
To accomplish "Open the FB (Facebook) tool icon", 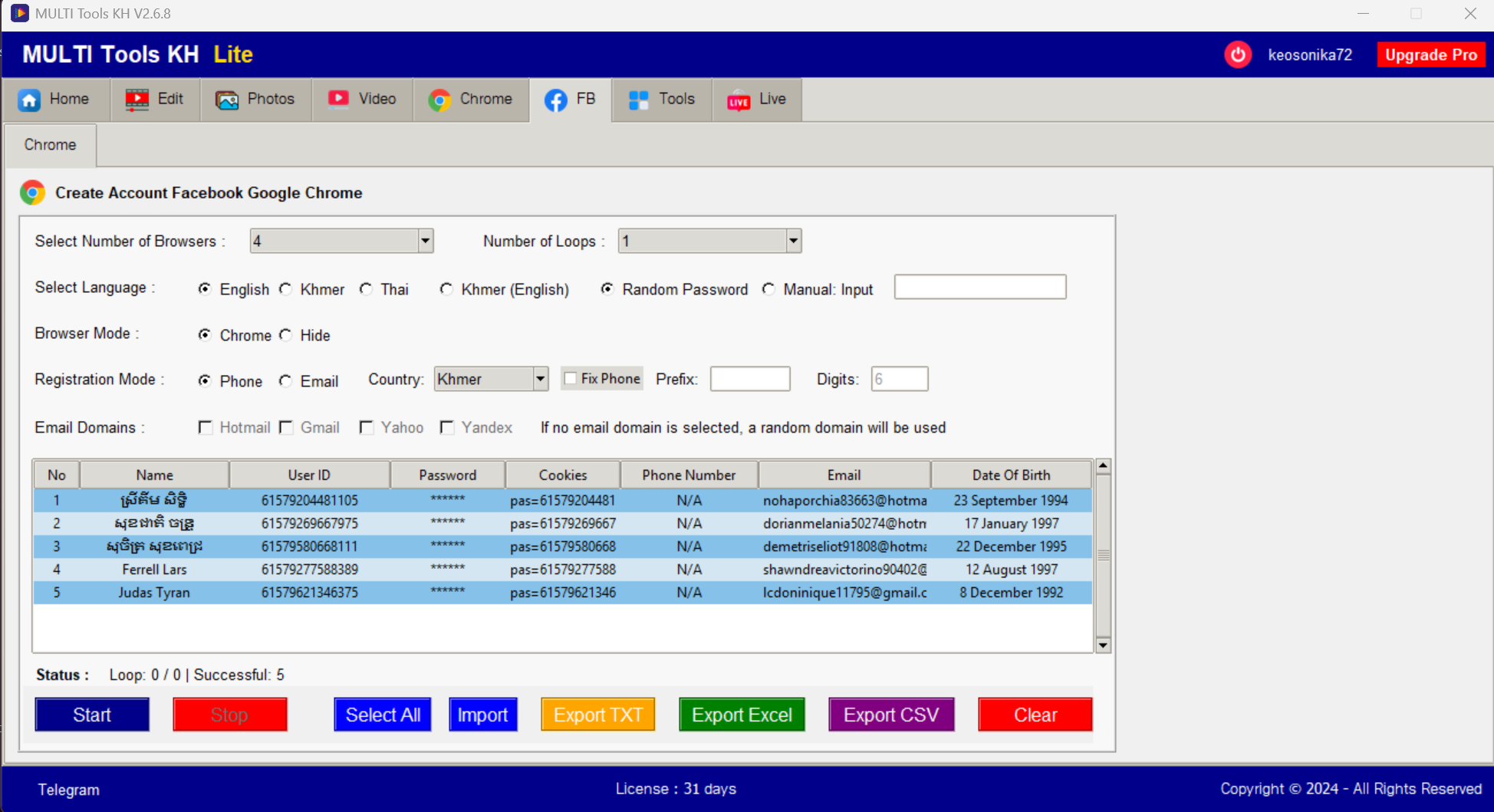I will [554, 99].
